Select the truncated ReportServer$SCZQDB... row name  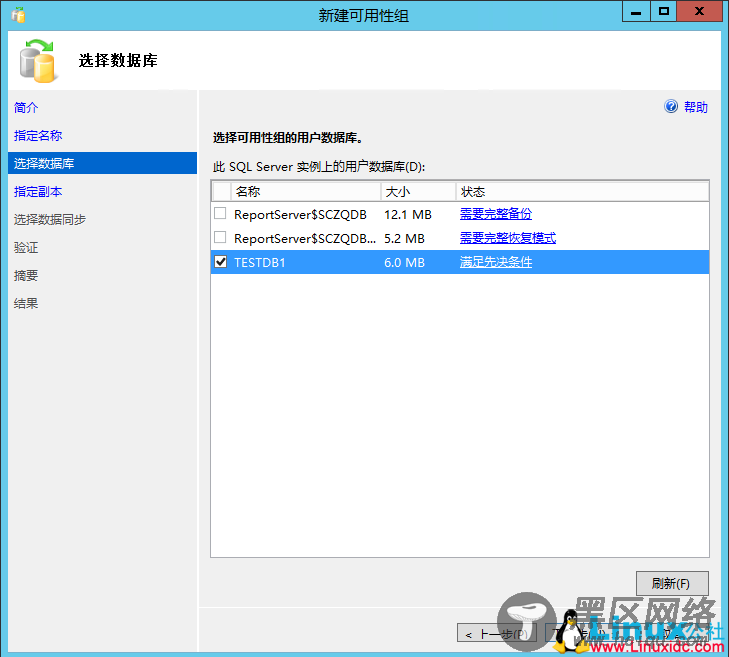point(305,239)
